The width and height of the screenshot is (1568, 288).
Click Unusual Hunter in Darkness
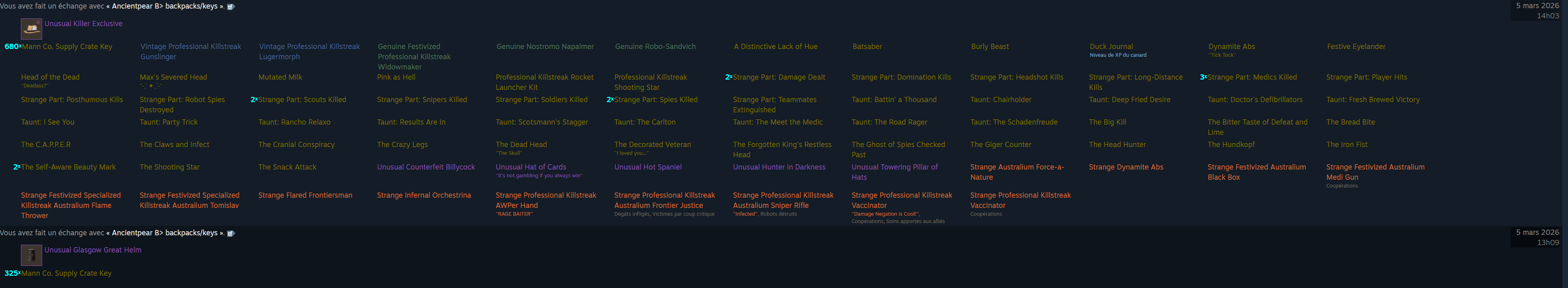point(779,167)
